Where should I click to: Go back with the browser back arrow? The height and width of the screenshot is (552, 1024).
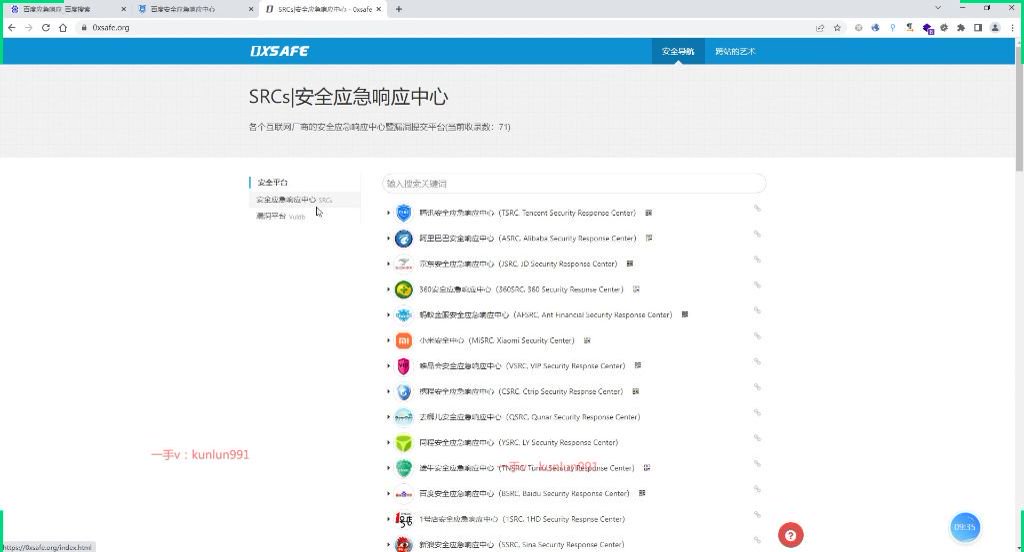12,28
